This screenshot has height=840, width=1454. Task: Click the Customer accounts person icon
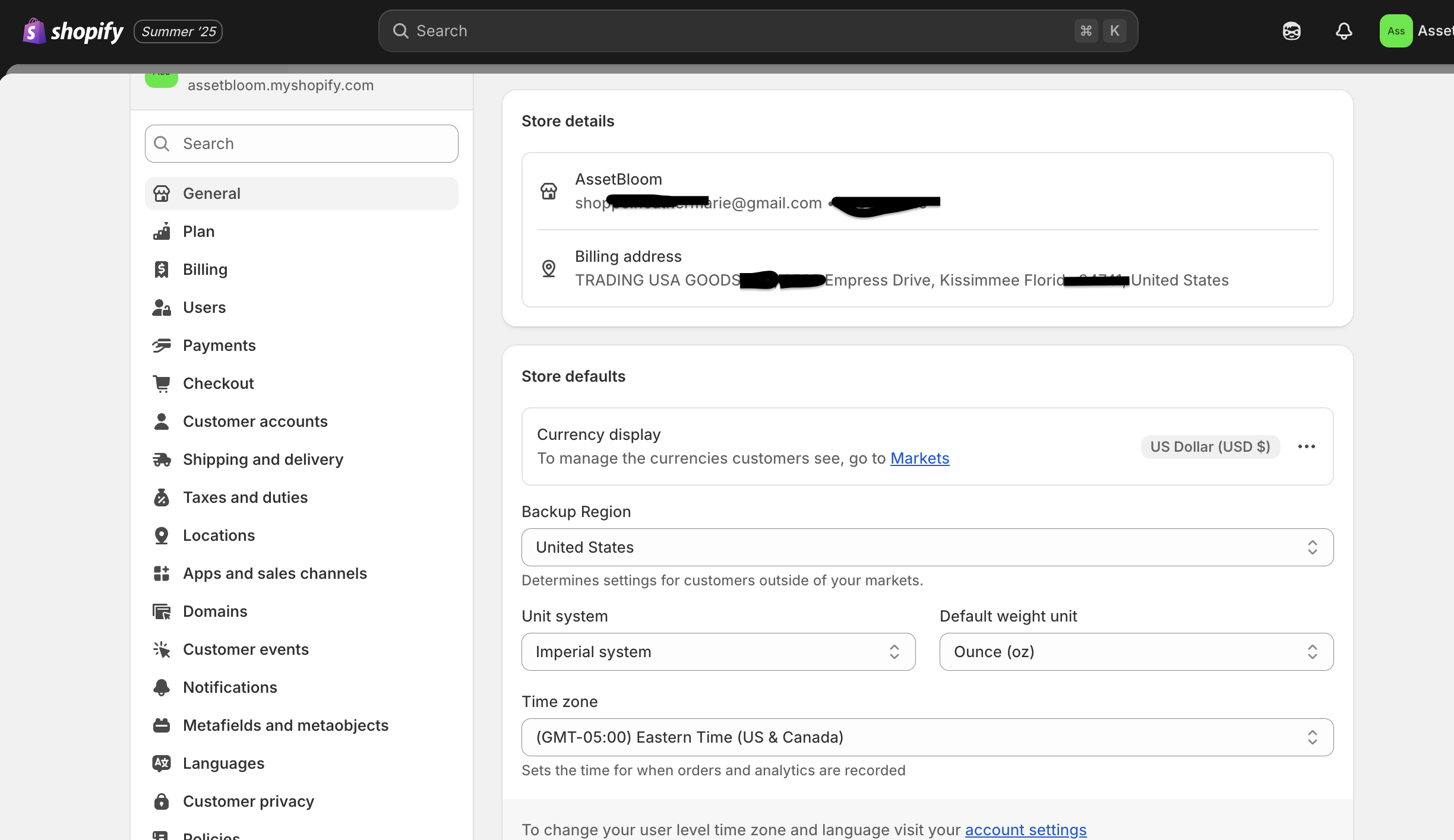pyautogui.click(x=162, y=421)
